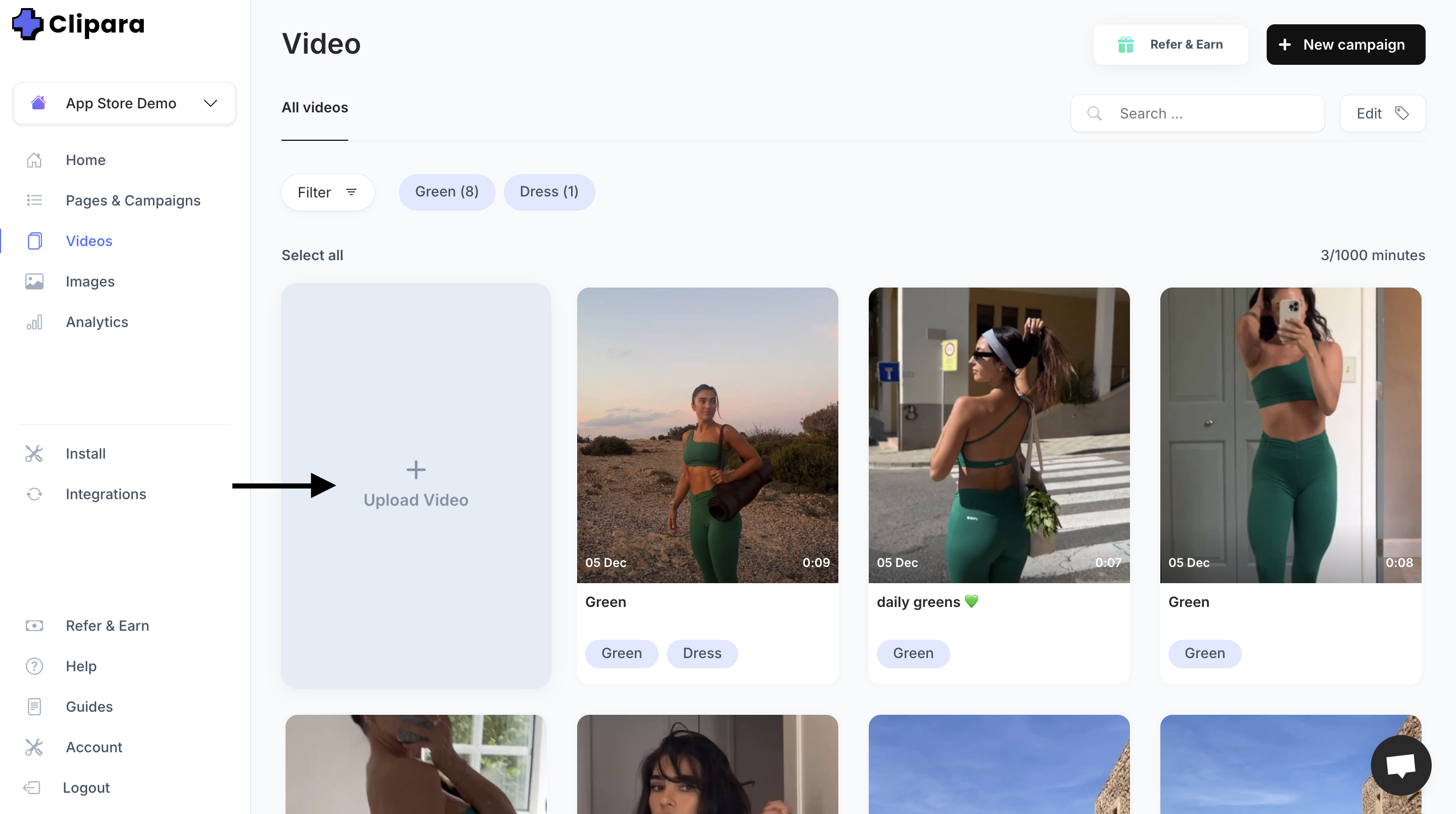
Task: Click the chevron next to App Store Demo
Action: tap(211, 103)
